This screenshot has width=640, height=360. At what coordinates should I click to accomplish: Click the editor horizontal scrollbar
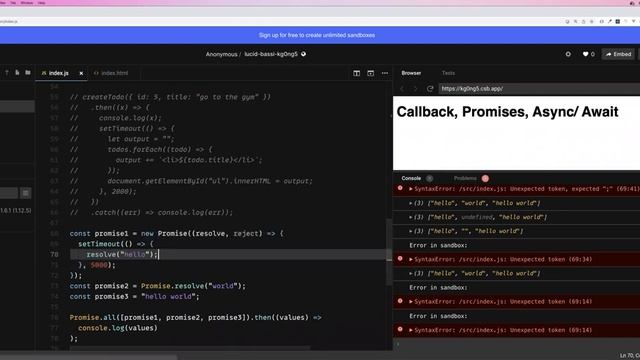[x=190, y=348]
